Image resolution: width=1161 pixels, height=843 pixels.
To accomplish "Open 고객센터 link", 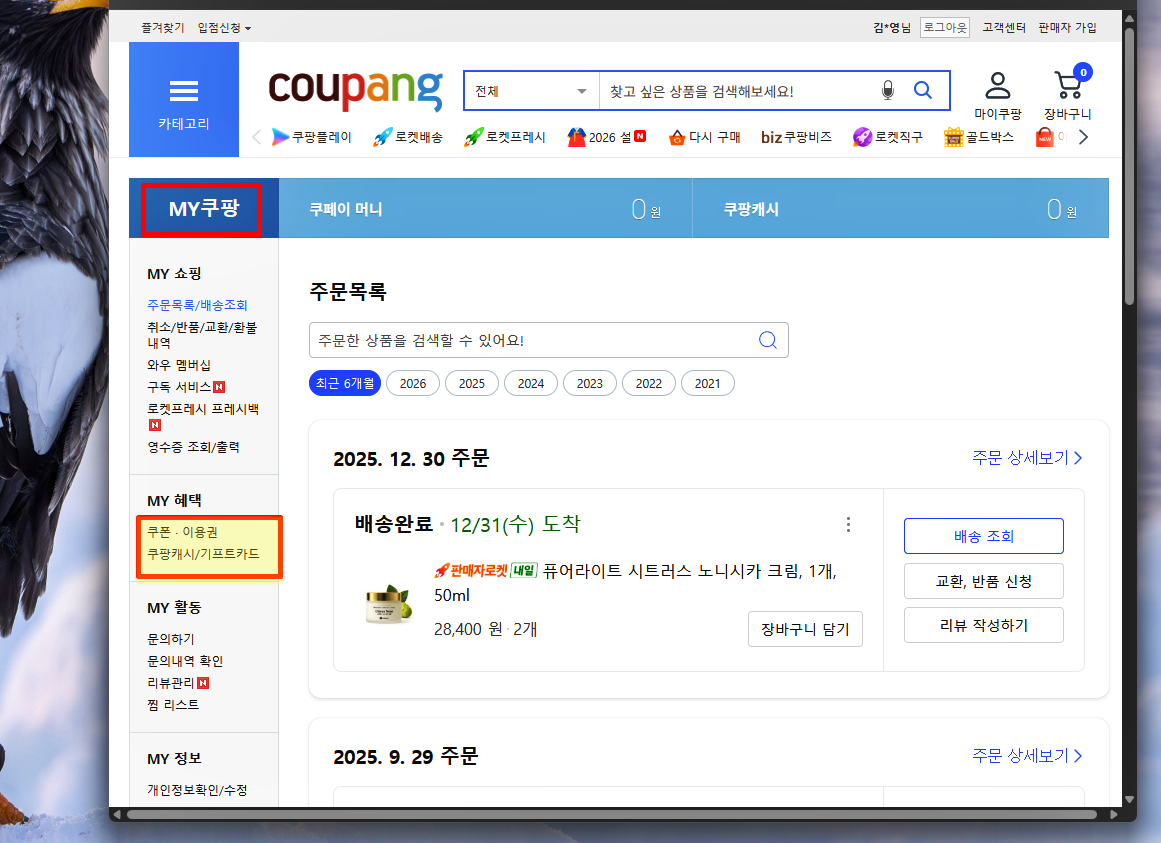I will tap(1004, 27).
